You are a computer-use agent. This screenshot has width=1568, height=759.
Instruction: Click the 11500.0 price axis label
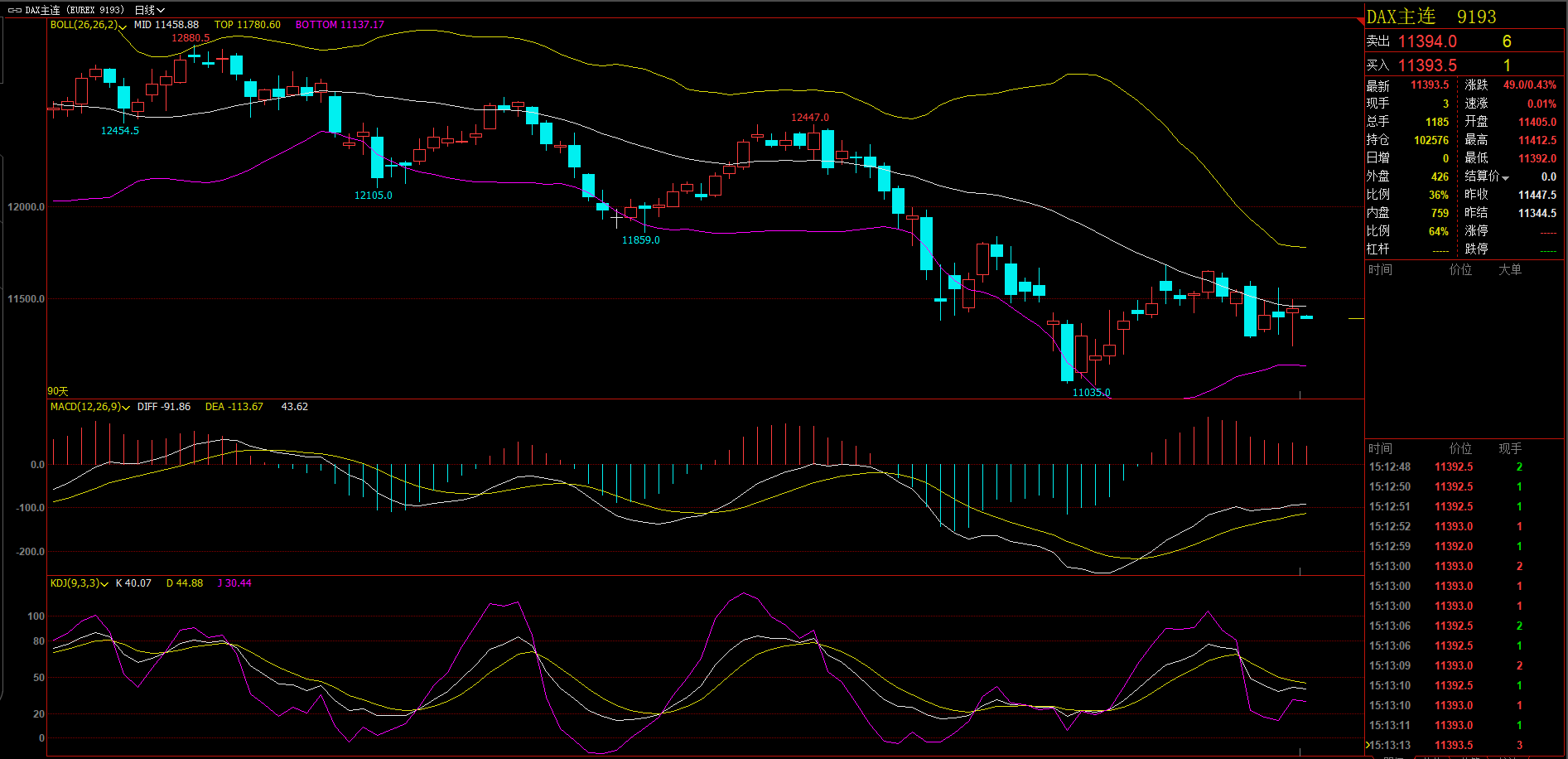point(27,299)
